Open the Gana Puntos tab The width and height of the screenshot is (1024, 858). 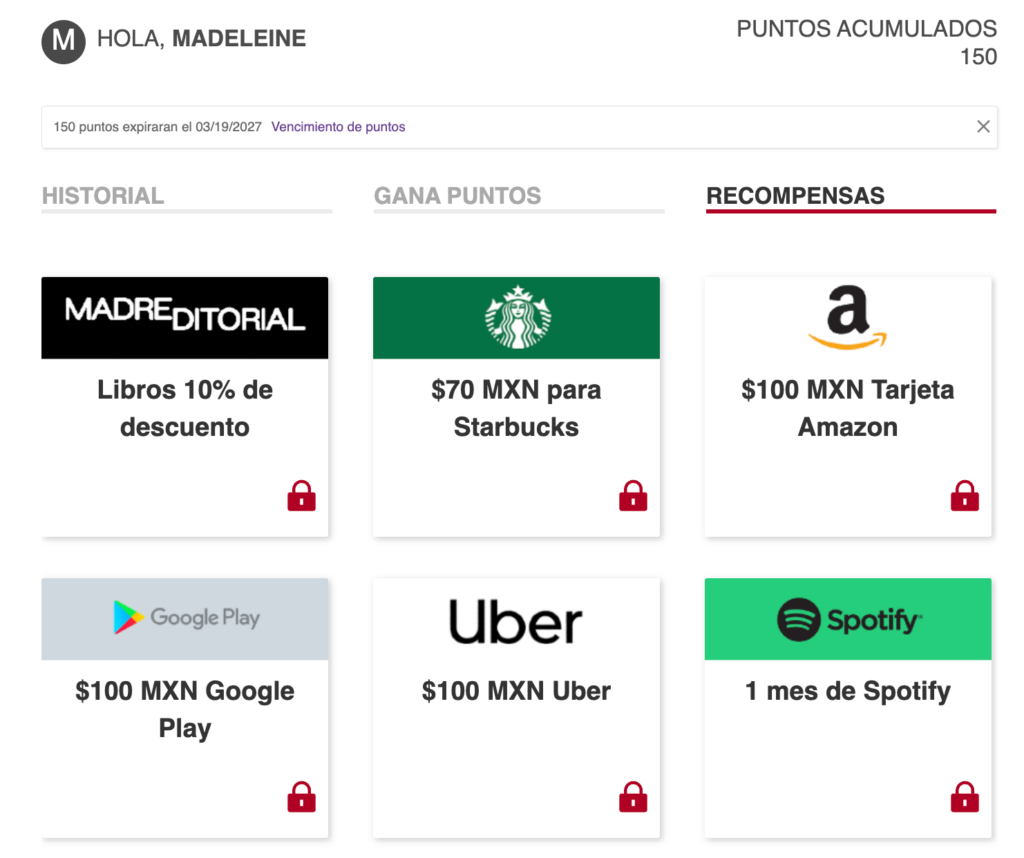pyautogui.click(x=457, y=196)
